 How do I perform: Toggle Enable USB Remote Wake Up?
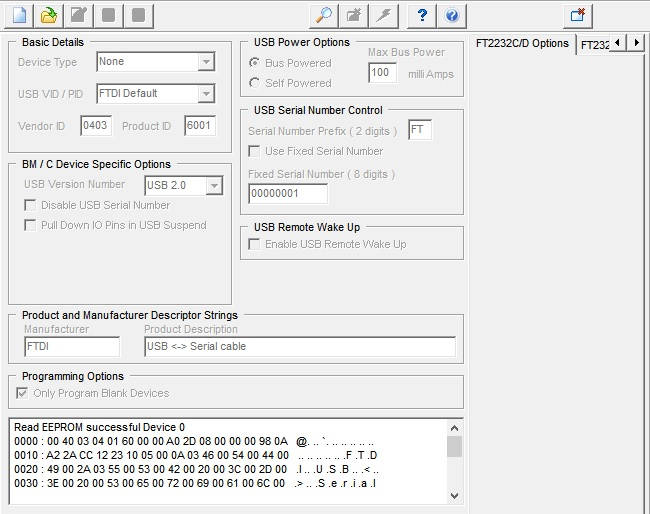(255, 244)
